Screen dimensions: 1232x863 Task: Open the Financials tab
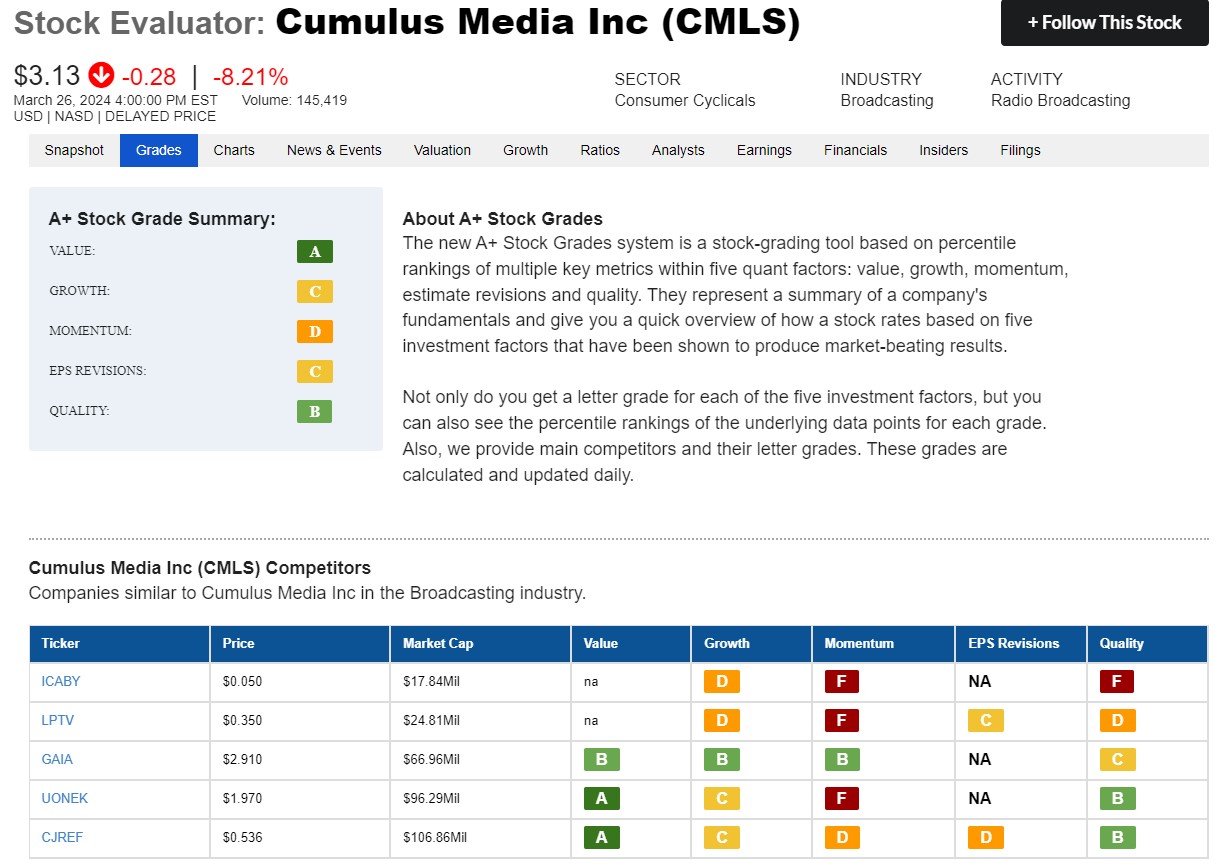[x=855, y=150]
